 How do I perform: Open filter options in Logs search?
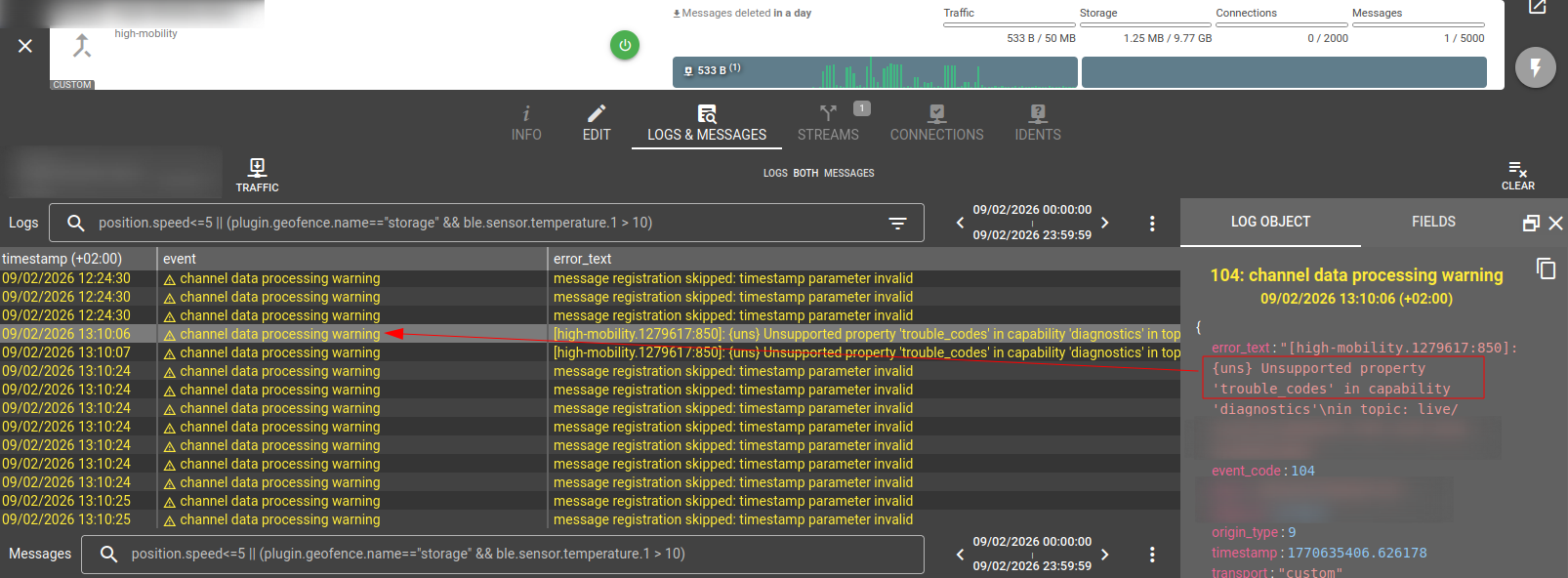(x=897, y=224)
